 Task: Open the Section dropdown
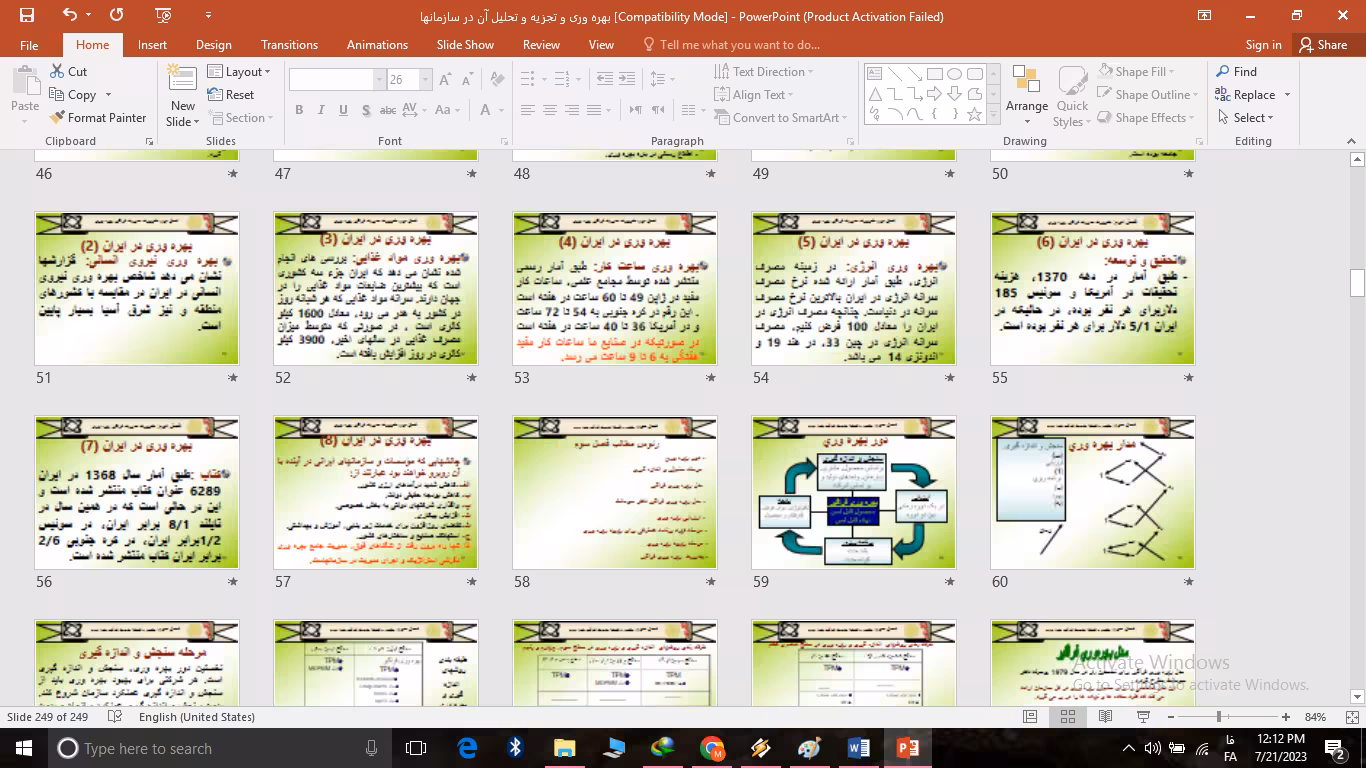click(x=240, y=118)
